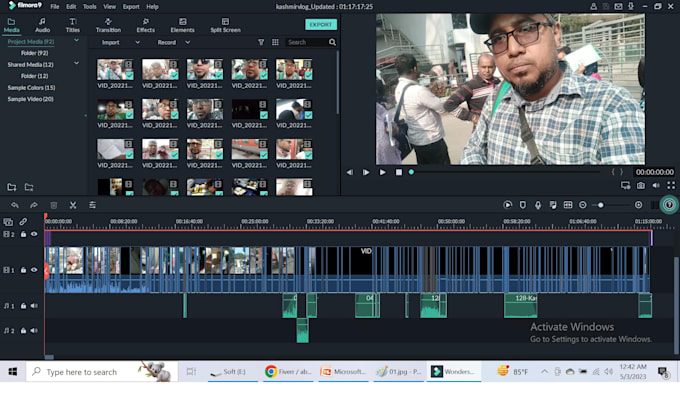This screenshot has width=680, height=409.
Task: Open the Edit adjust sliders icon
Action: [x=92, y=205]
